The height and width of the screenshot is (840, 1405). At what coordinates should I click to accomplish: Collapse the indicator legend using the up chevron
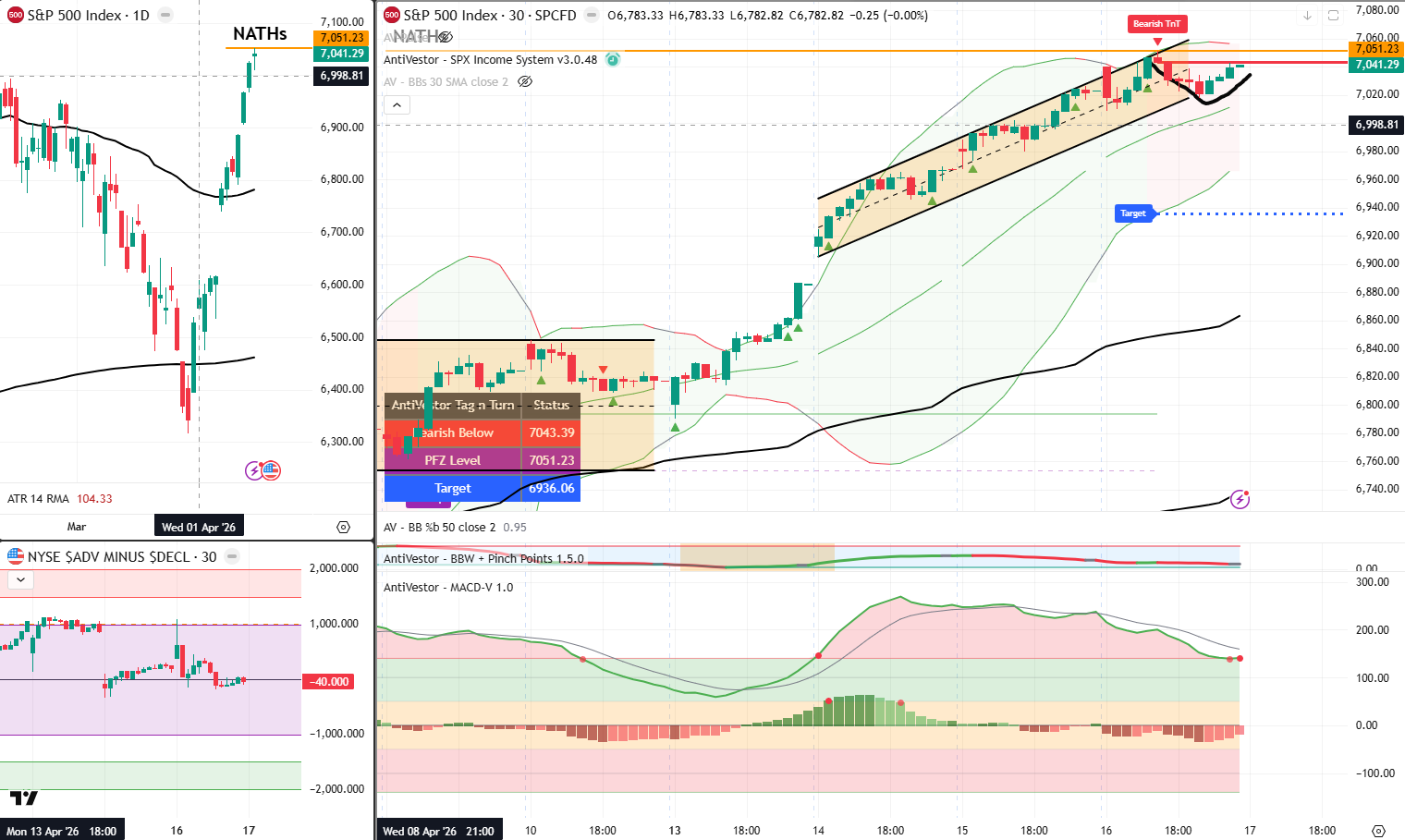(x=397, y=104)
